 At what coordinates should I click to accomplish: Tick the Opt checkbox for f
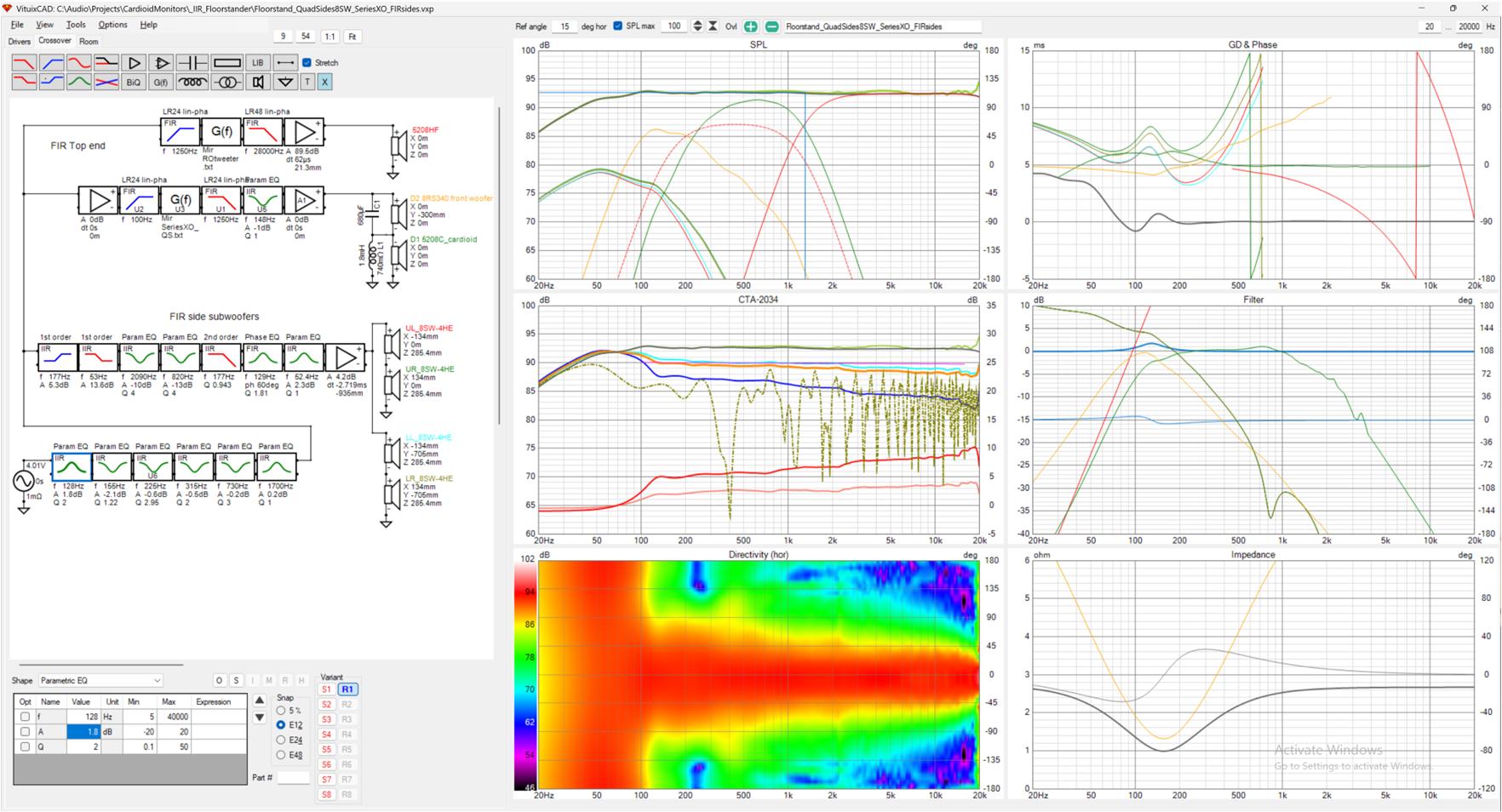pos(25,717)
